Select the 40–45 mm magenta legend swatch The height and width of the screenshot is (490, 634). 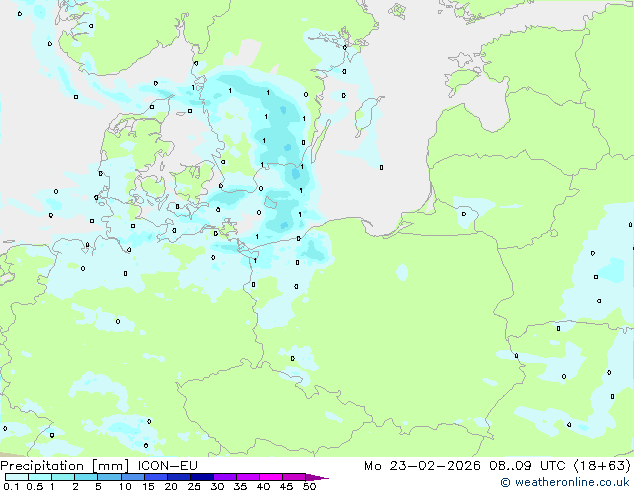(271, 477)
